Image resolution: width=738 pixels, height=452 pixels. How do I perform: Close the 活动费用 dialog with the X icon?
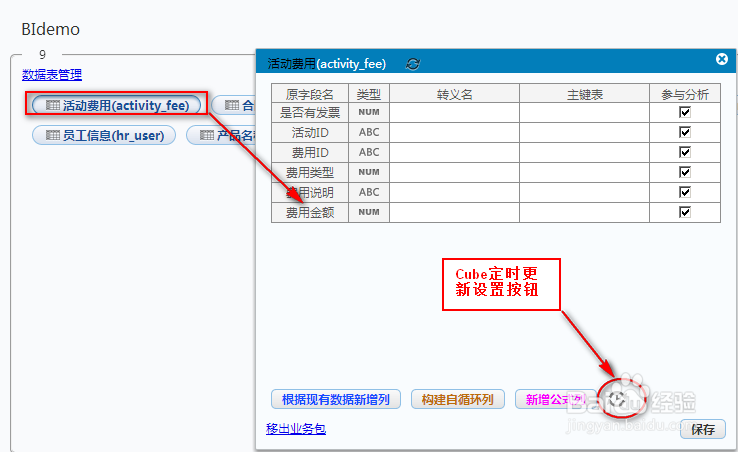tap(722, 59)
